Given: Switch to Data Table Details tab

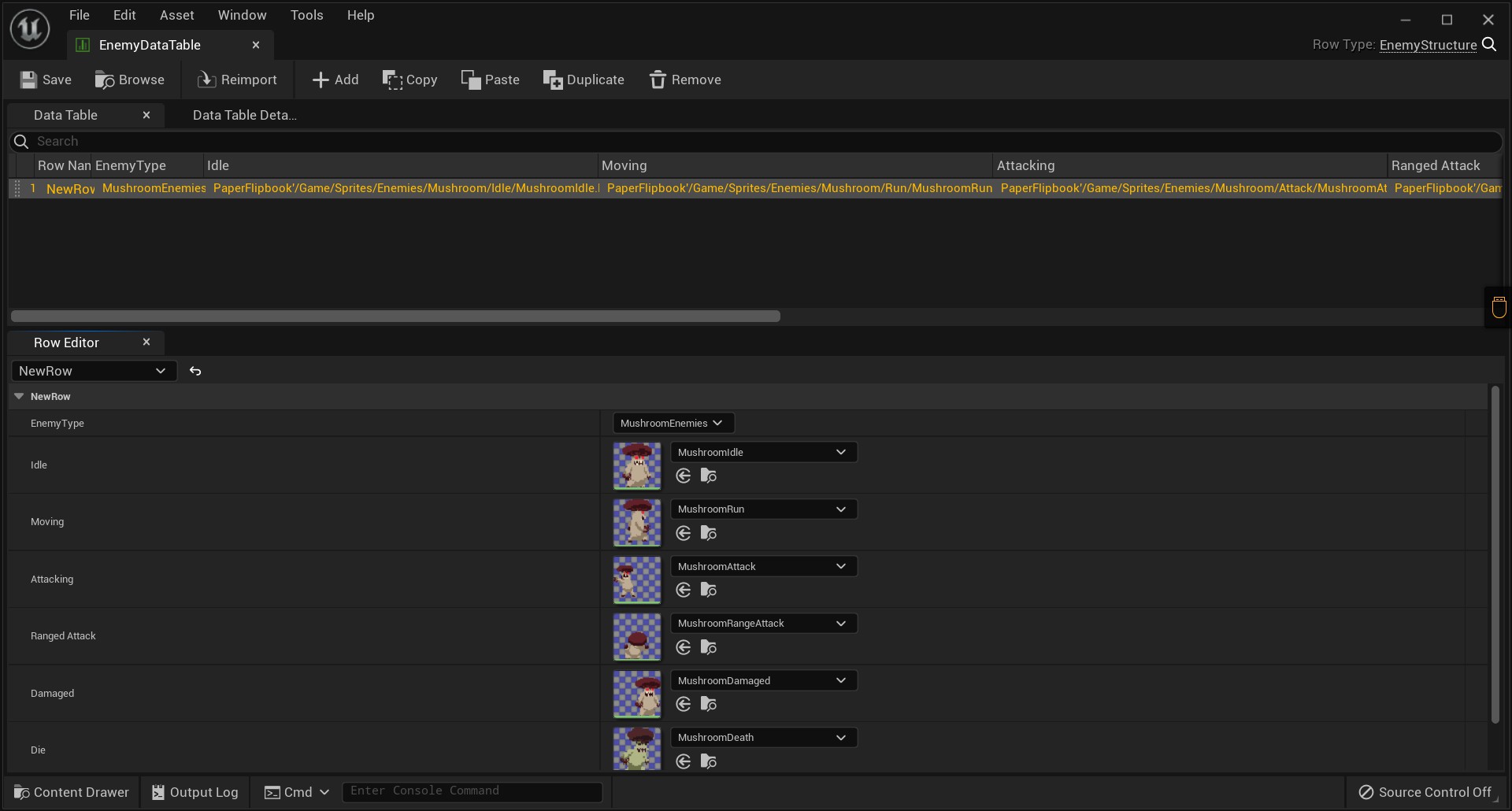Looking at the screenshot, I should (x=244, y=115).
